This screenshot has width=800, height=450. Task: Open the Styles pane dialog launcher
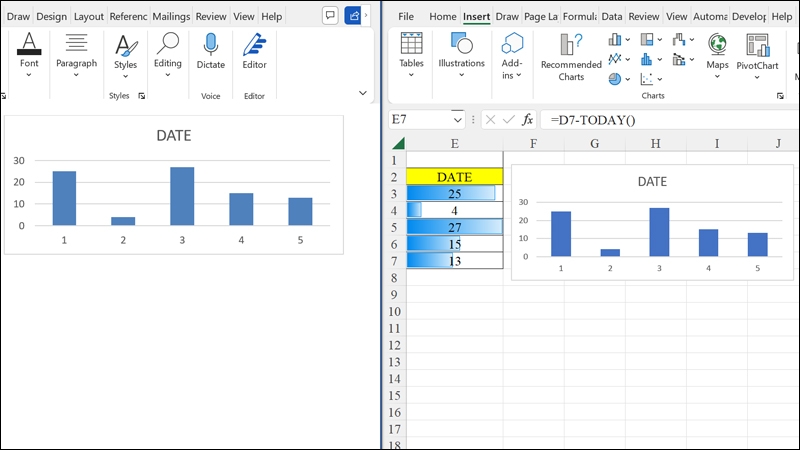(142, 96)
